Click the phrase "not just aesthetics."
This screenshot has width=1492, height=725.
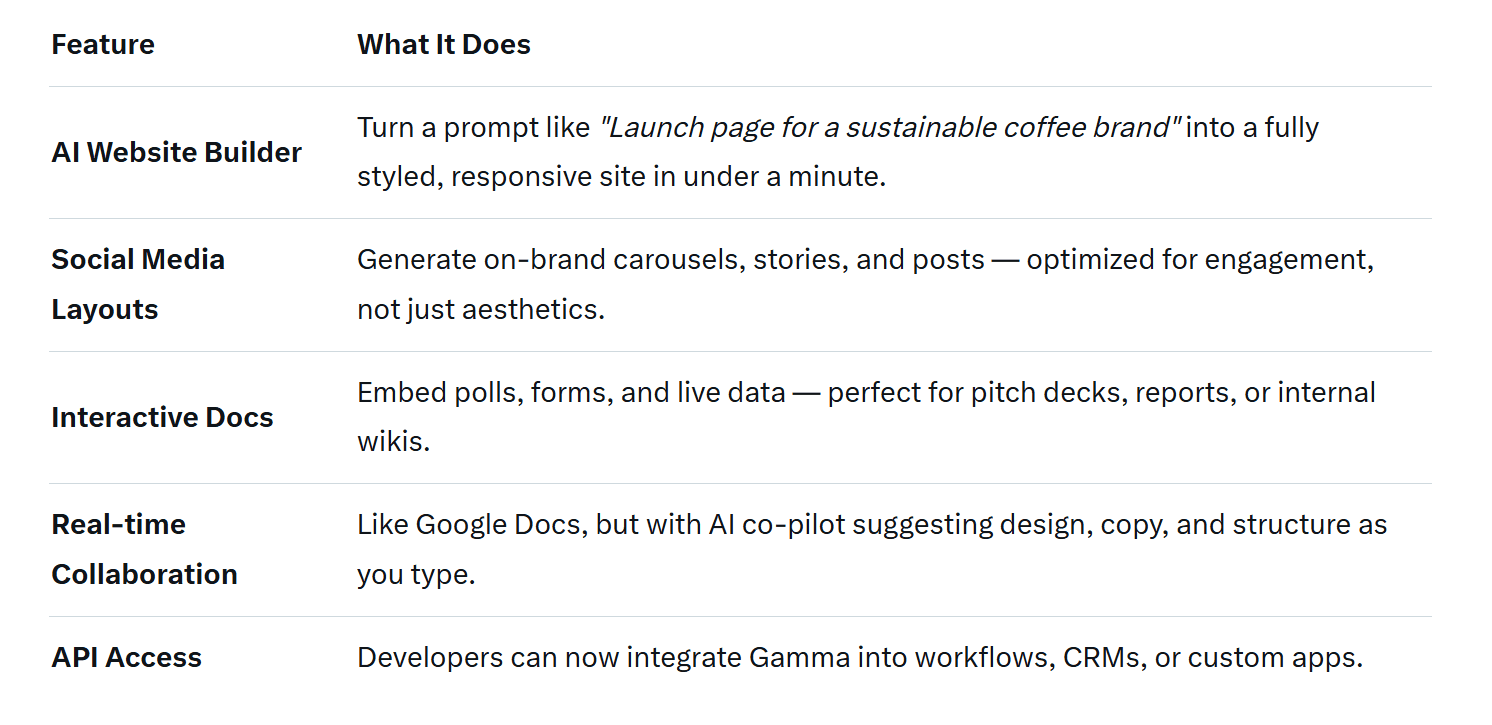click(x=480, y=310)
